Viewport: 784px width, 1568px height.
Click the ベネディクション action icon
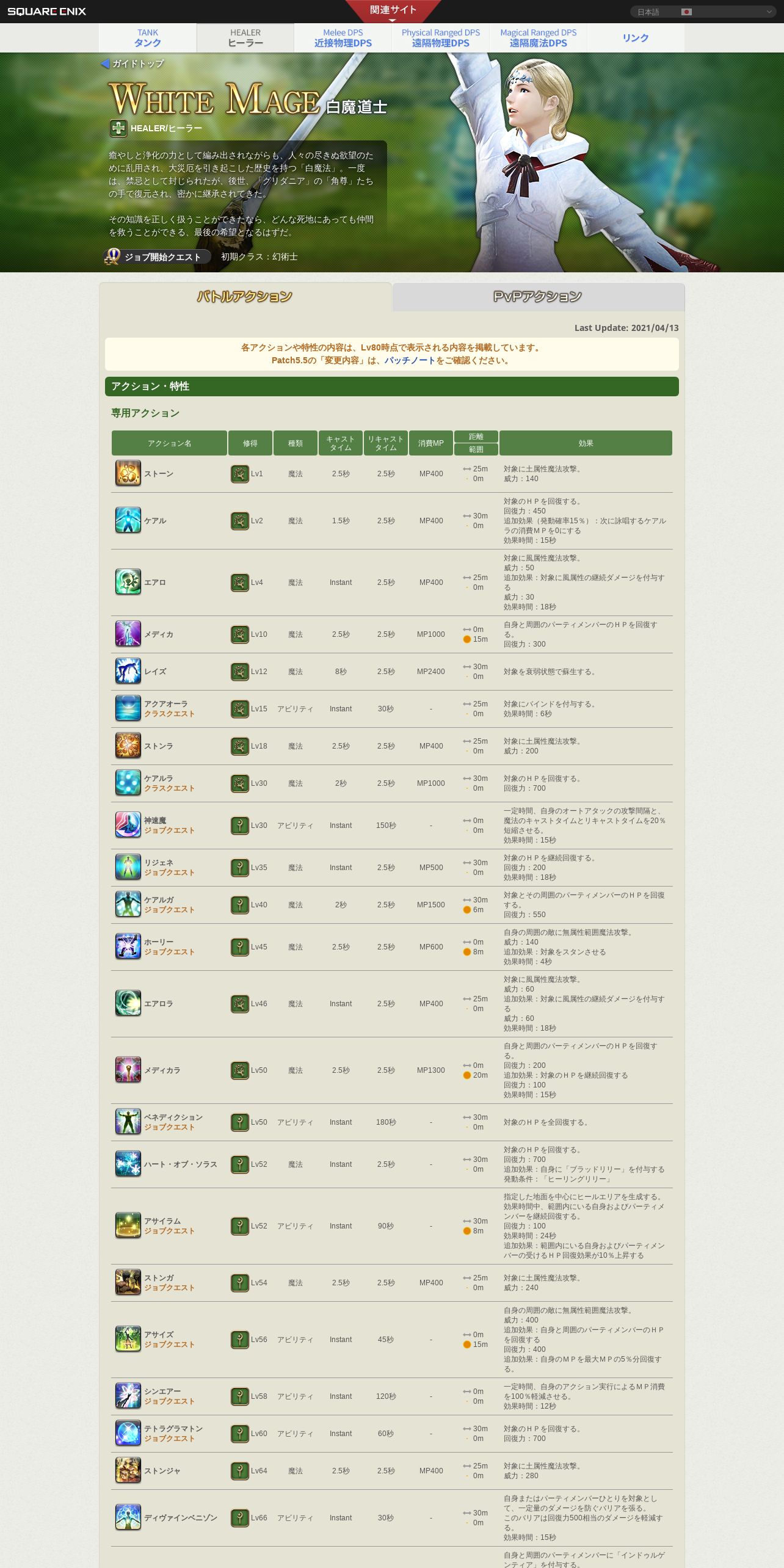[x=128, y=1122]
